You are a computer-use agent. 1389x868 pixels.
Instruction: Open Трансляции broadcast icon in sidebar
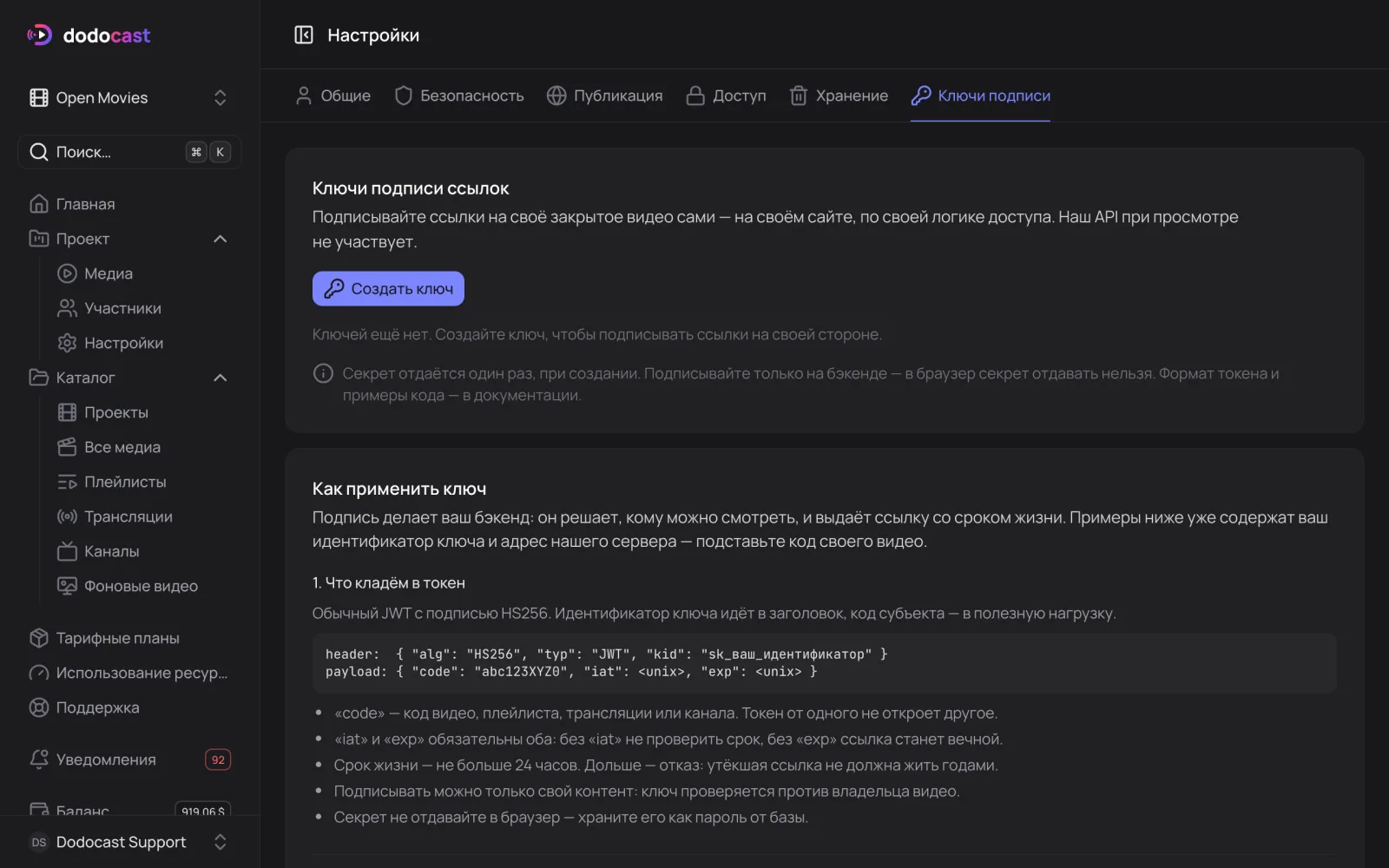(67, 516)
